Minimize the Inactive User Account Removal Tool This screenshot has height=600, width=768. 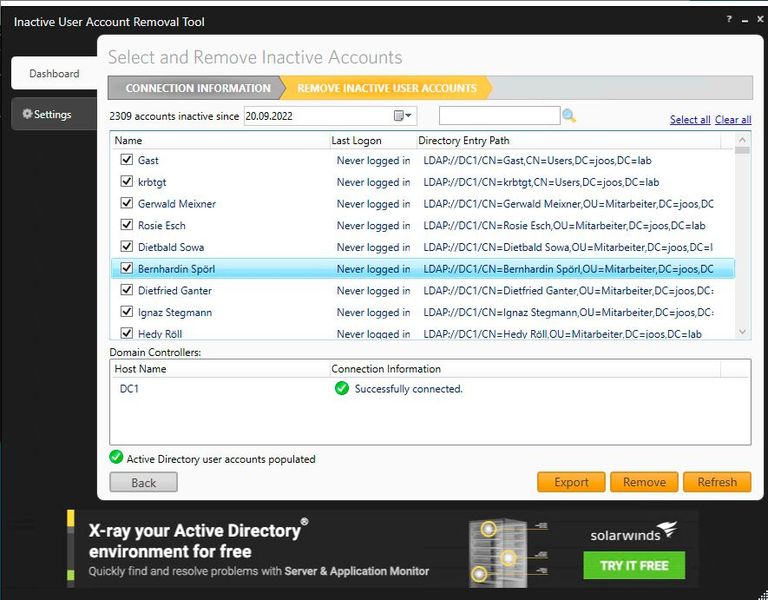click(x=745, y=20)
